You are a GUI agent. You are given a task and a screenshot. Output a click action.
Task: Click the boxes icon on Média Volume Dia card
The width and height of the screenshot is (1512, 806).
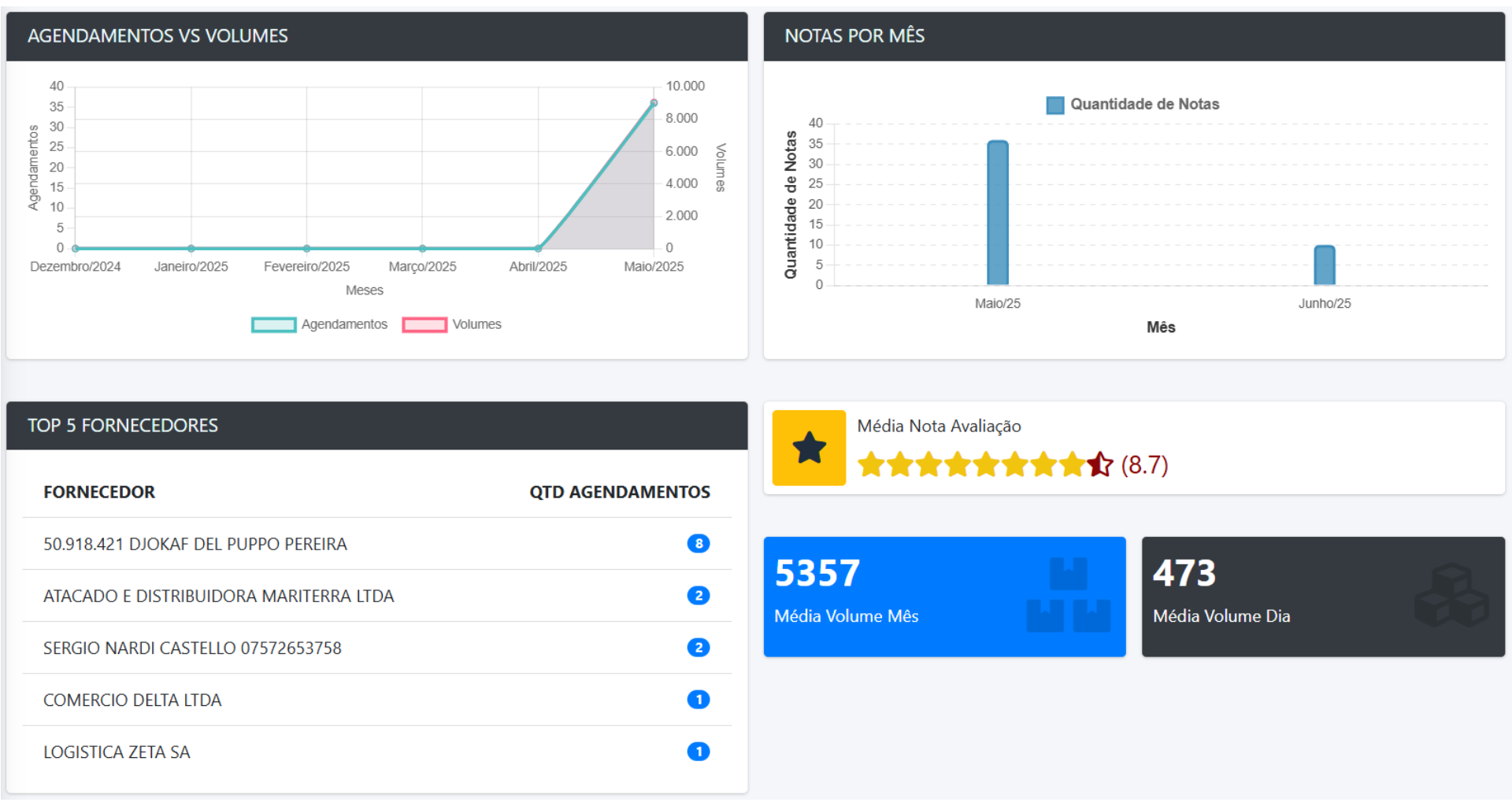point(1453,593)
